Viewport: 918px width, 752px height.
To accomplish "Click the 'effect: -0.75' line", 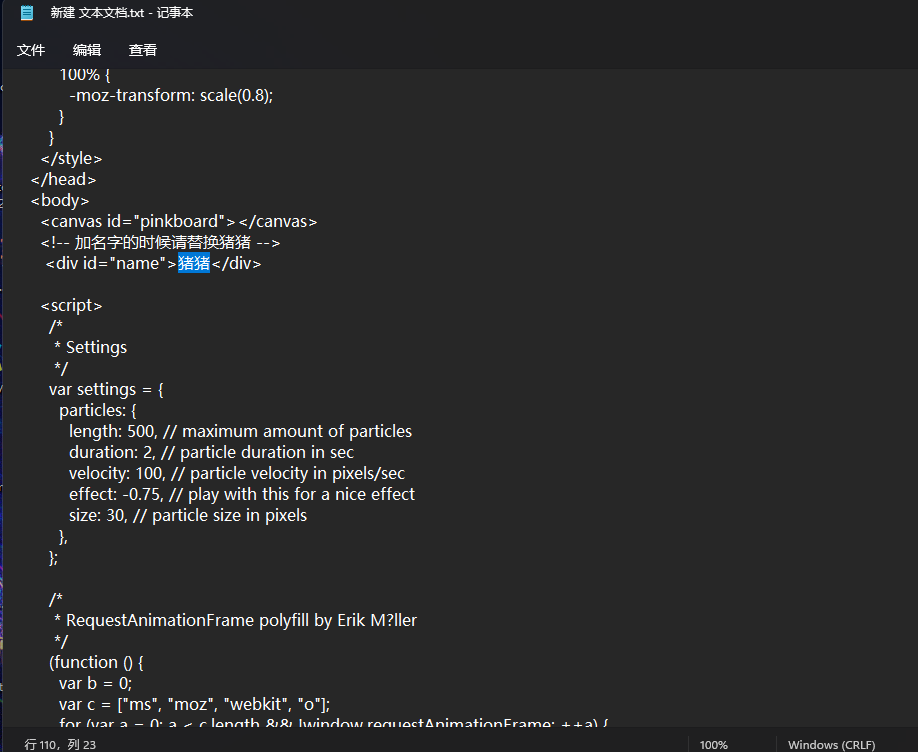I will pos(241,495).
